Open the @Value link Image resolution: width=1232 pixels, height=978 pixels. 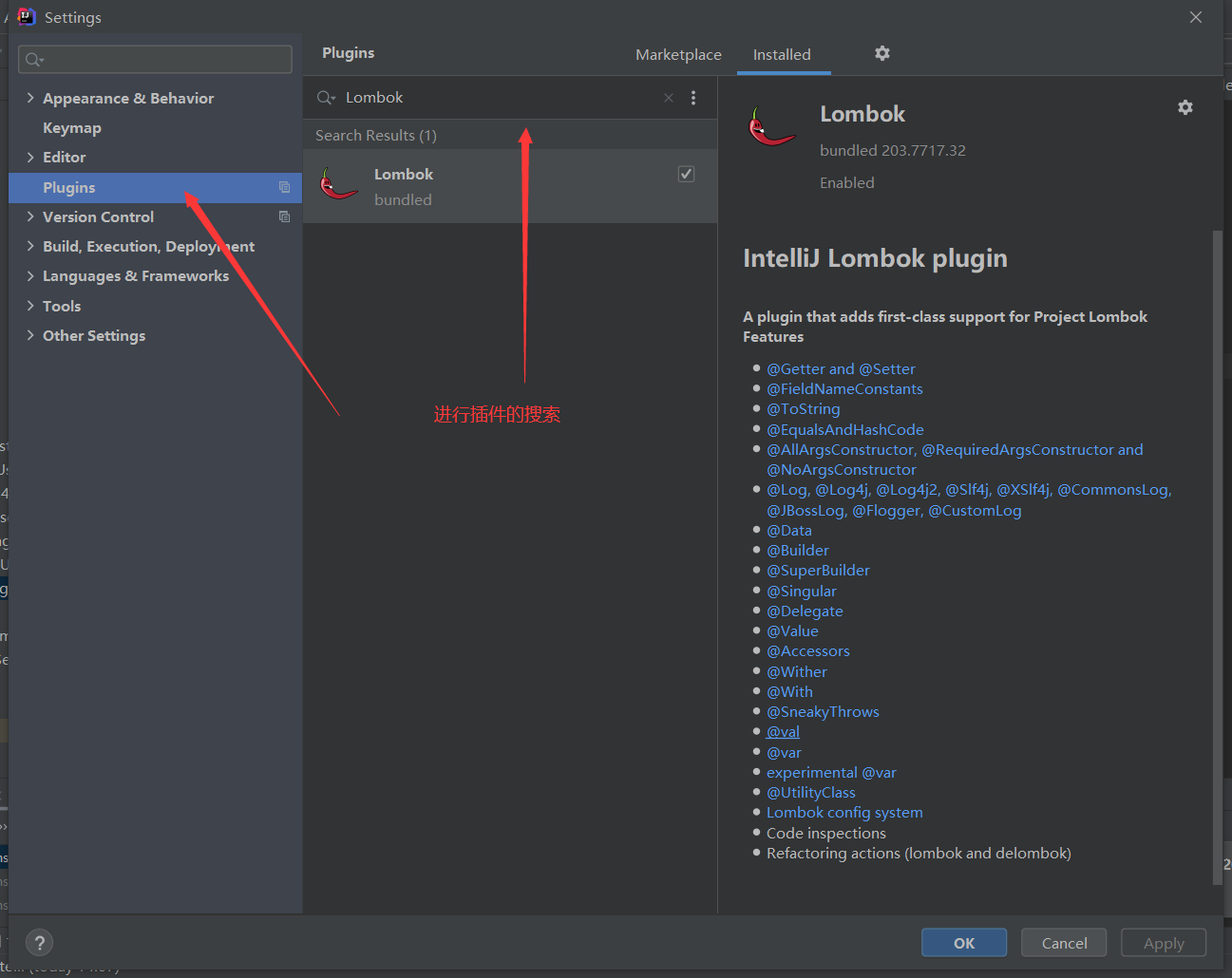point(792,630)
